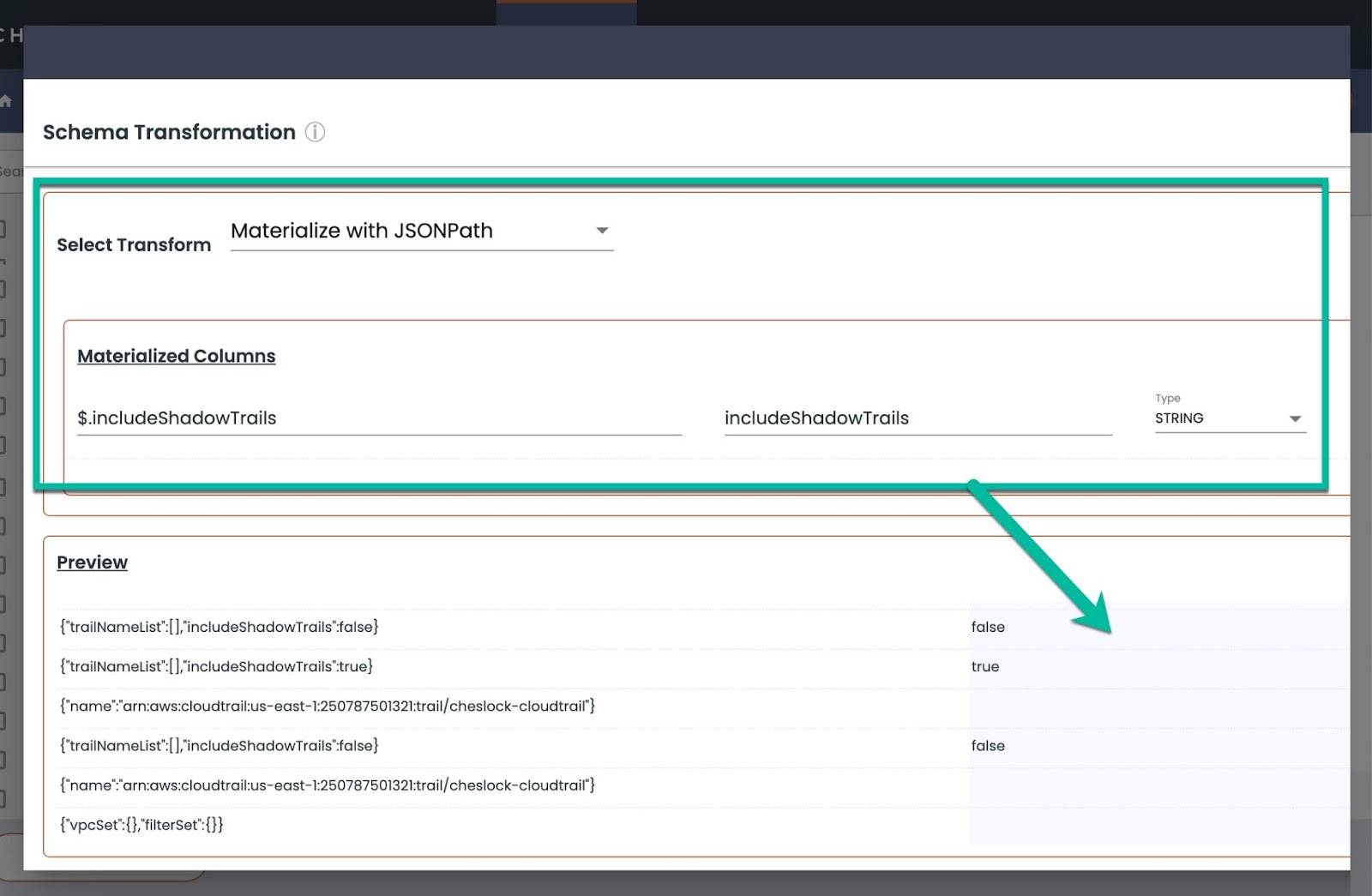Click the false value in the first preview row
Viewport: 1372px width, 896px height.
[988, 627]
